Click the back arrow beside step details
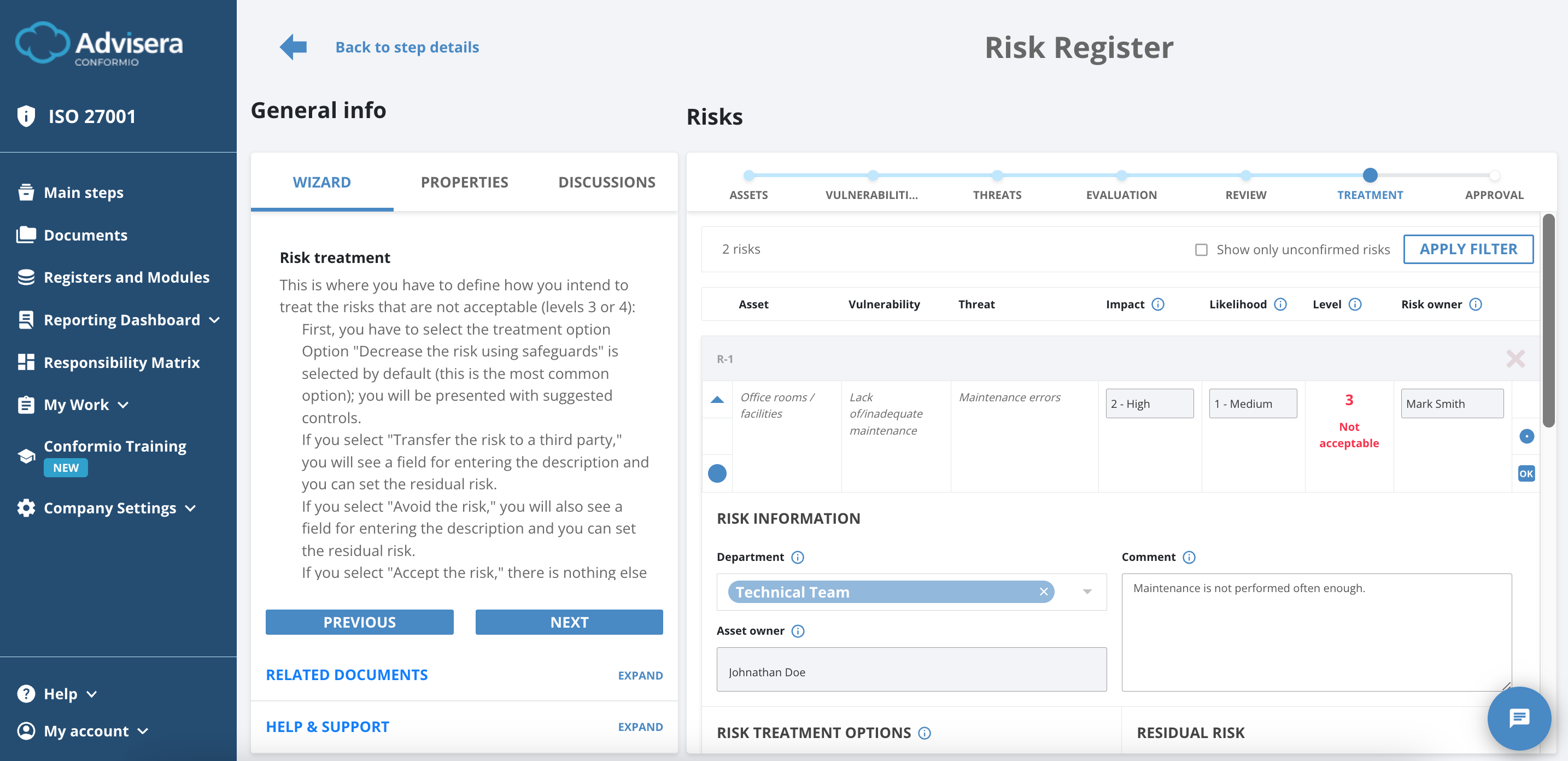1568x761 pixels. coord(293,46)
